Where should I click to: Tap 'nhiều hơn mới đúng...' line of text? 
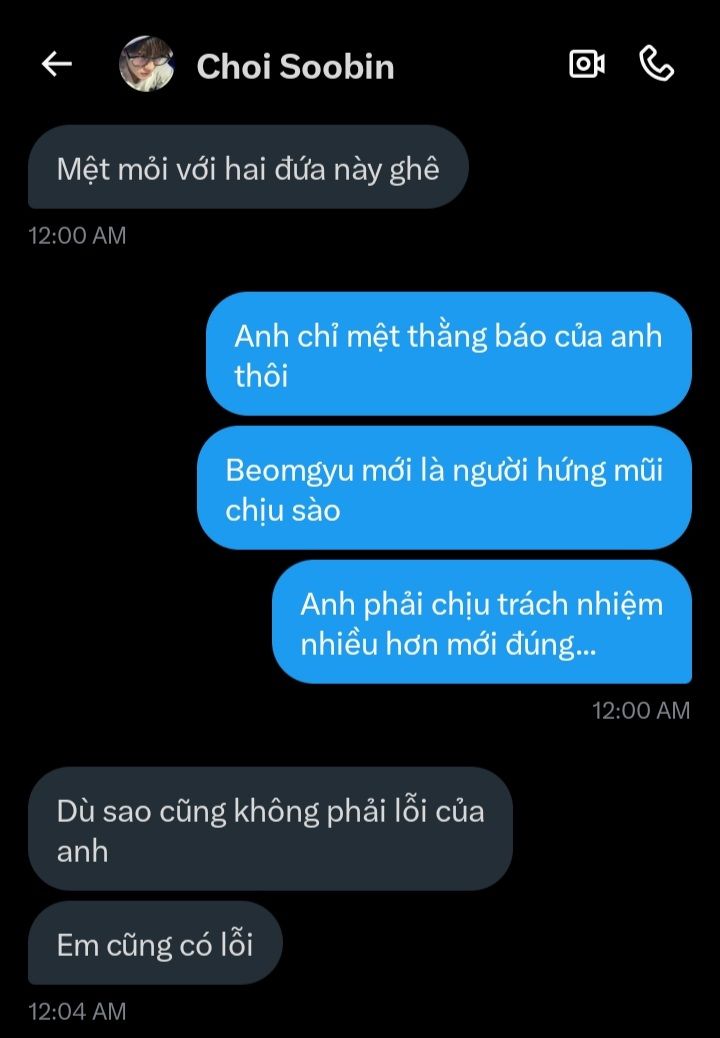(x=448, y=644)
